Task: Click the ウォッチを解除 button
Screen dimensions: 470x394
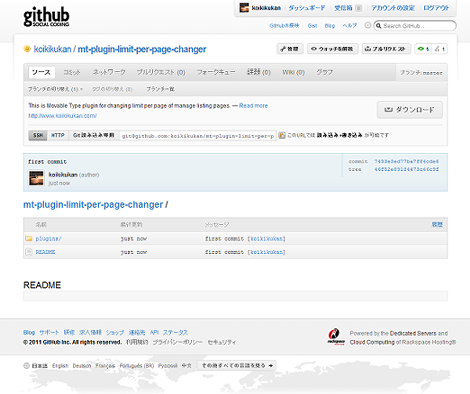Action: point(332,49)
